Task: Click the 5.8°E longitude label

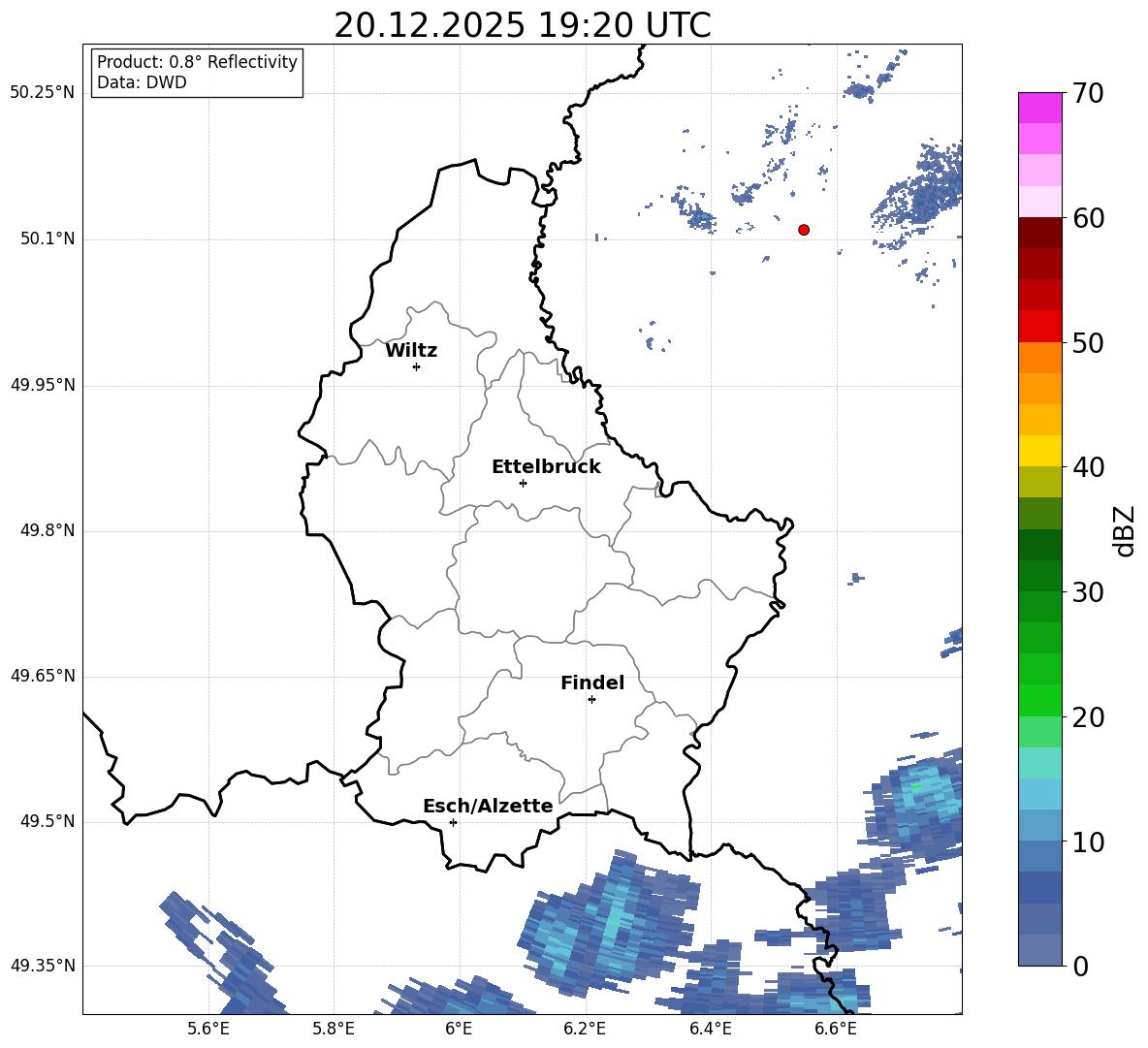Action: tap(334, 1029)
